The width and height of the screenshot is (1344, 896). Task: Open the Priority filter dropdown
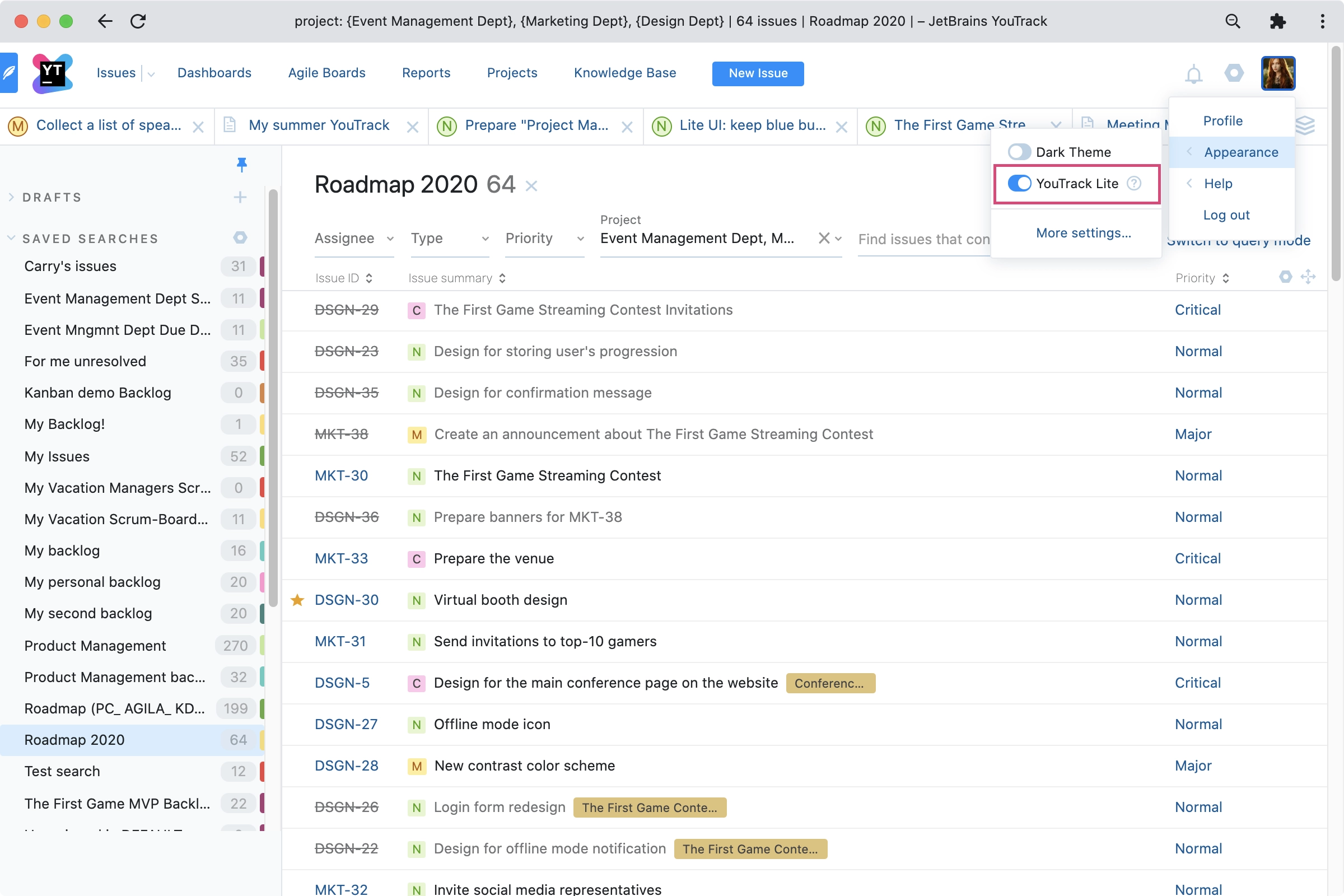click(544, 239)
